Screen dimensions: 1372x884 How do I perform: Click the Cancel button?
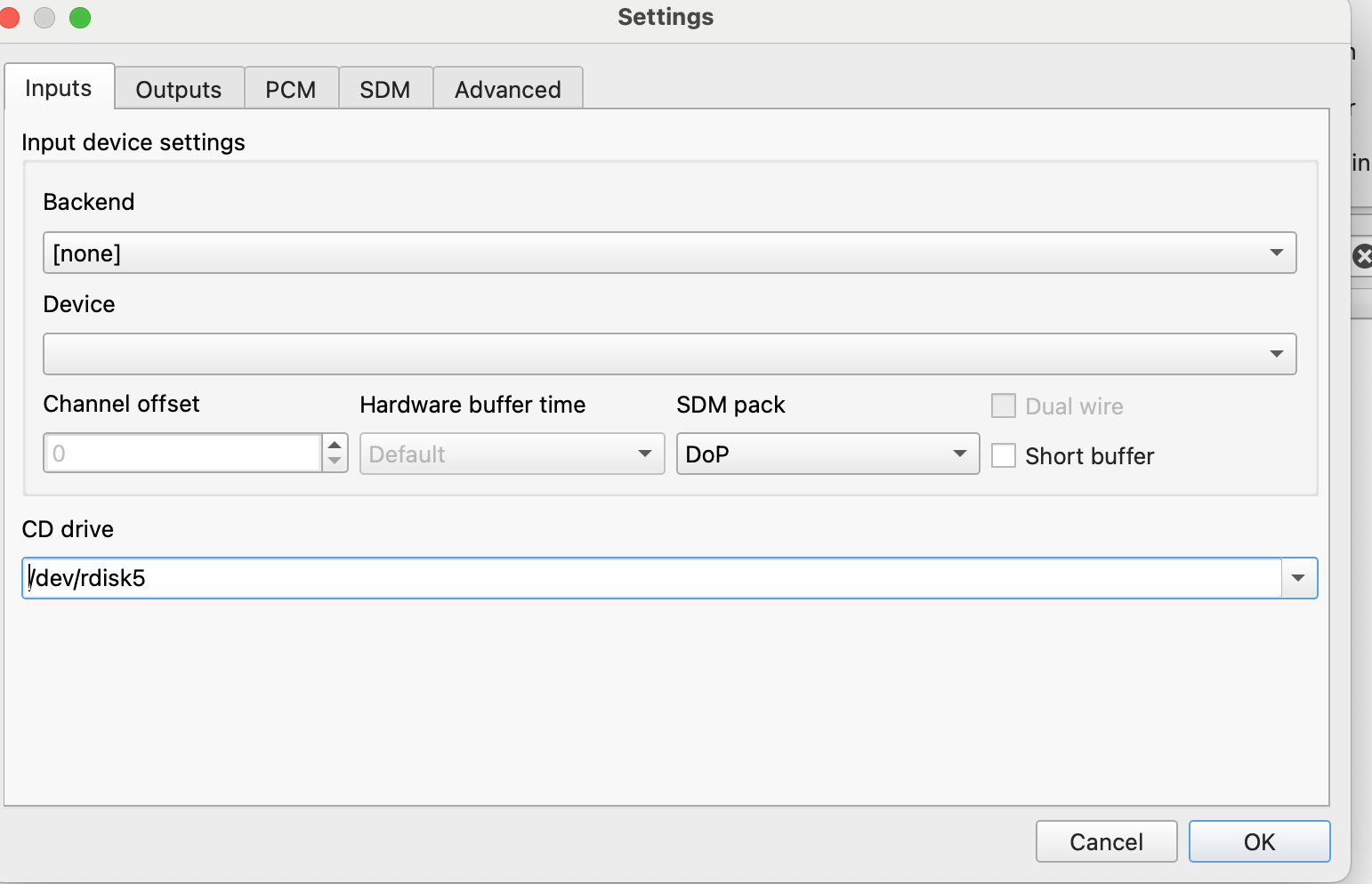1106,841
